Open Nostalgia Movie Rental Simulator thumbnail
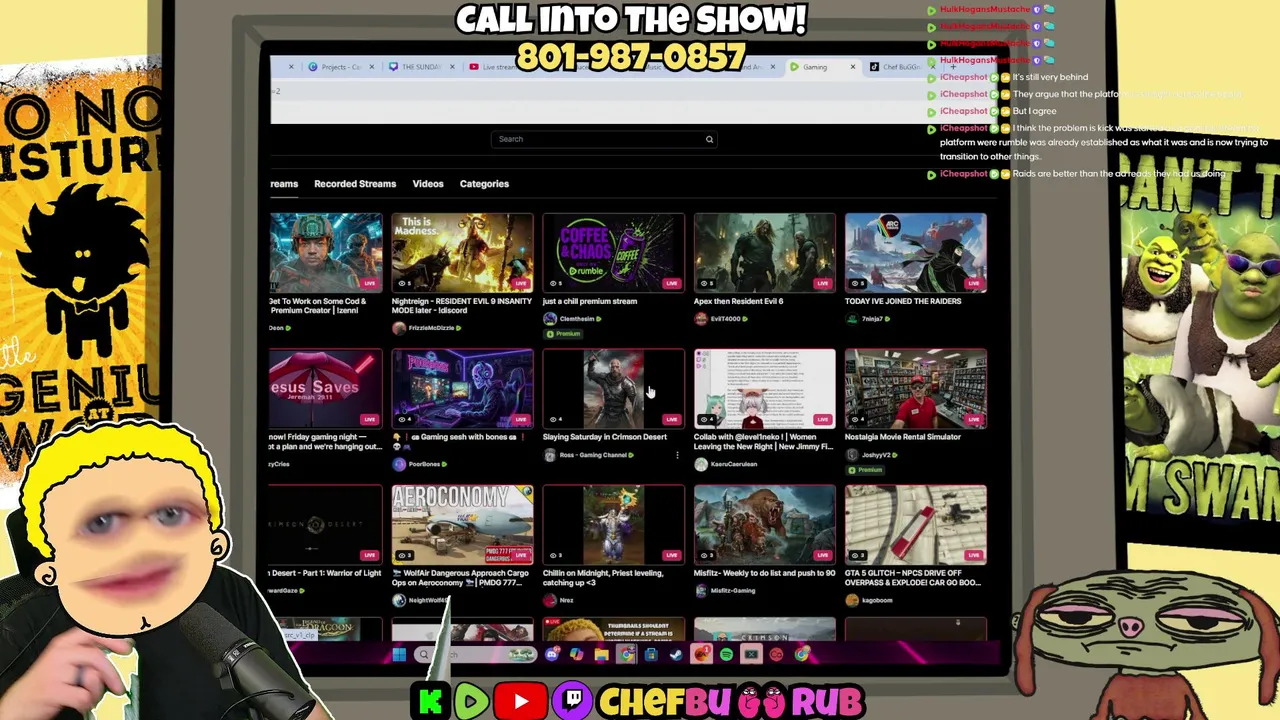The height and width of the screenshot is (720, 1280). pyautogui.click(x=915, y=388)
